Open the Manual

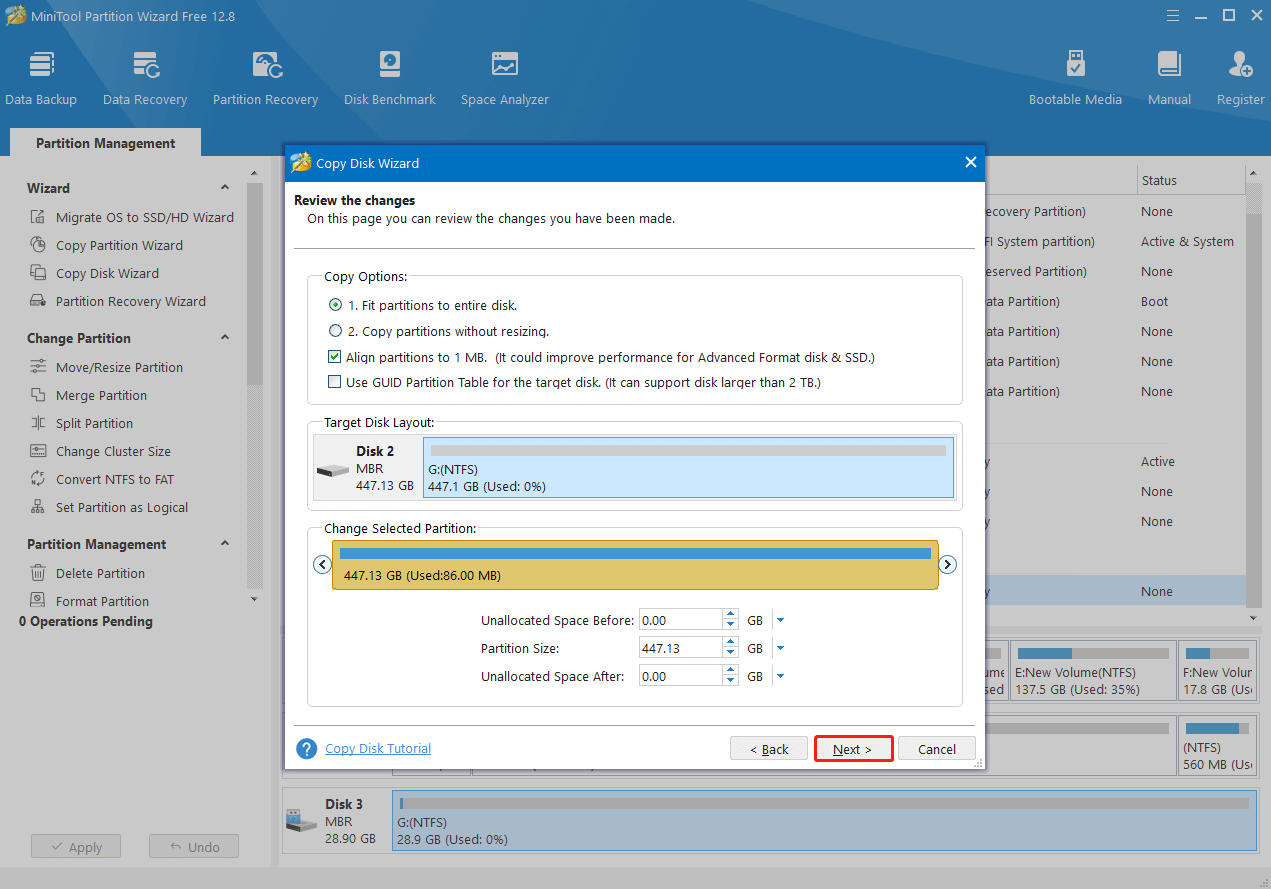pyautogui.click(x=1169, y=78)
